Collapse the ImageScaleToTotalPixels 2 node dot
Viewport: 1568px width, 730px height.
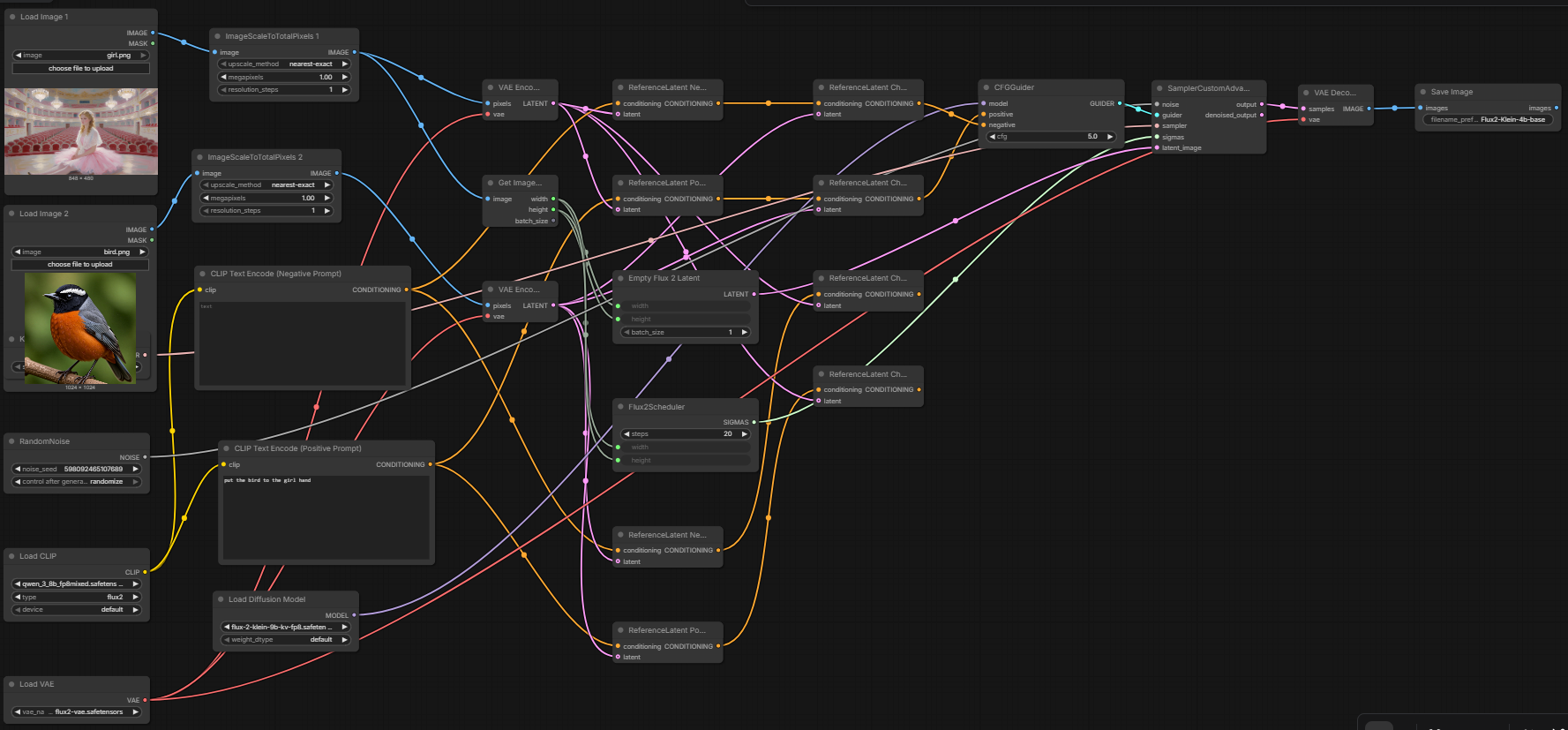coord(199,157)
